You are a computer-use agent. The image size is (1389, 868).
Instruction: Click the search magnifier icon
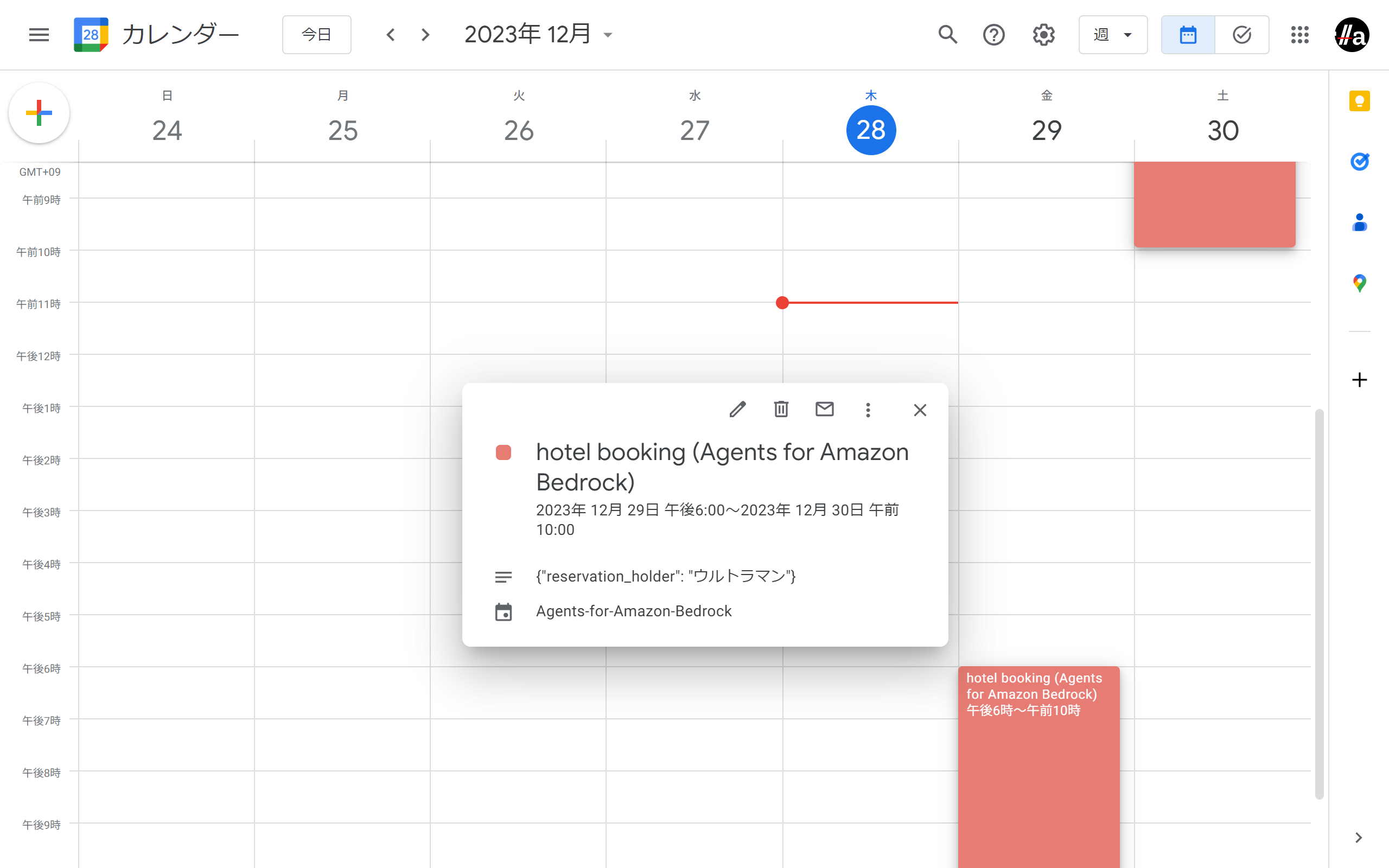948,35
